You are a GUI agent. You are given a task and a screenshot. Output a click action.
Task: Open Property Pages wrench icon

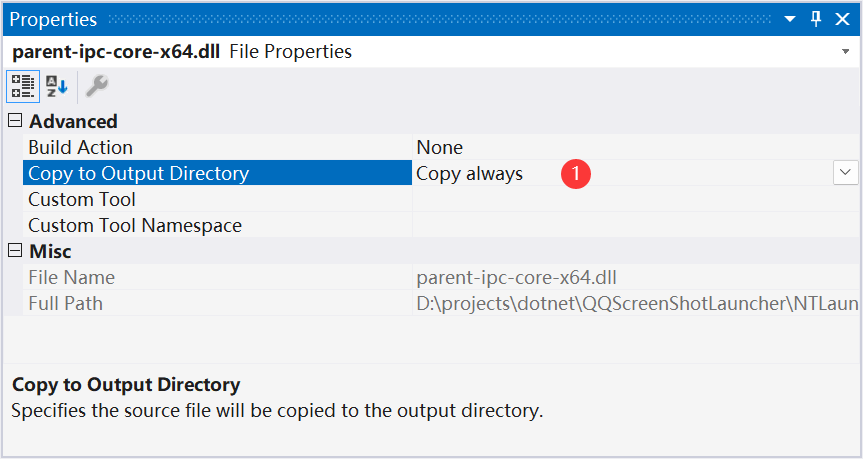97,86
